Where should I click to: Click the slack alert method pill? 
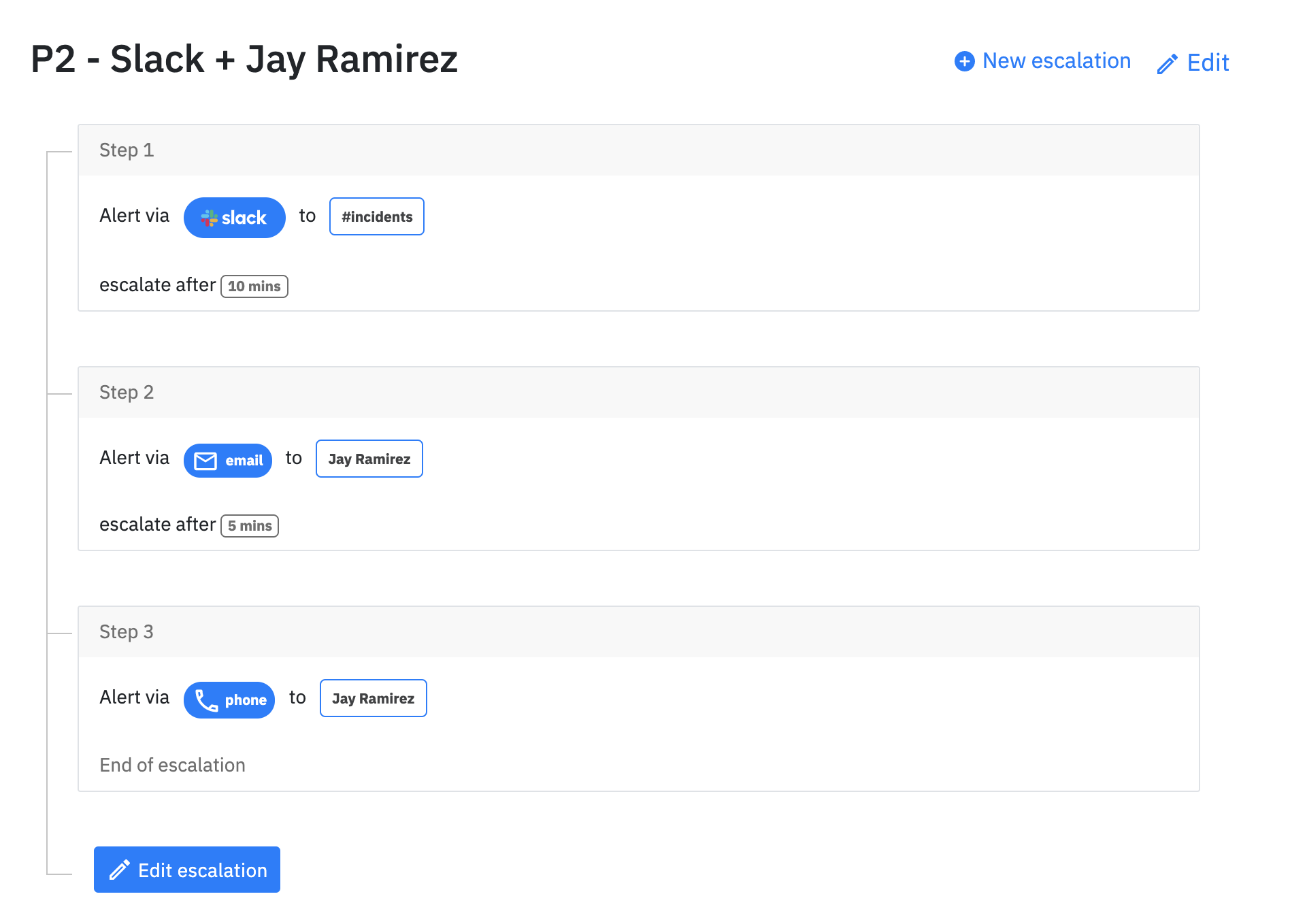[x=235, y=218]
